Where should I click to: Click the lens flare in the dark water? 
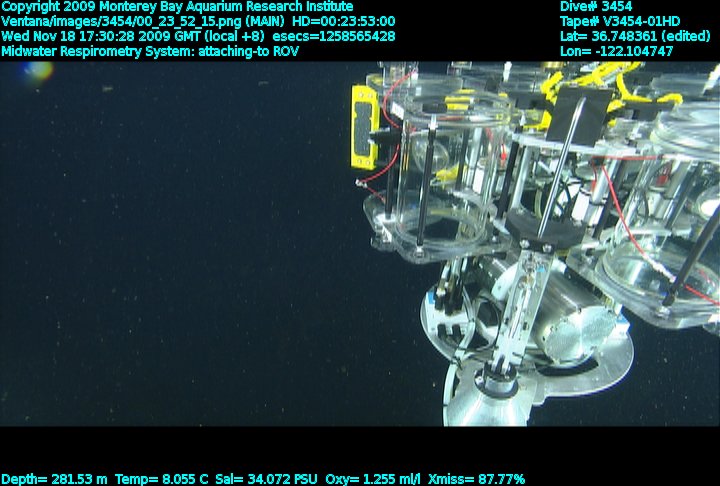point(37,71)
